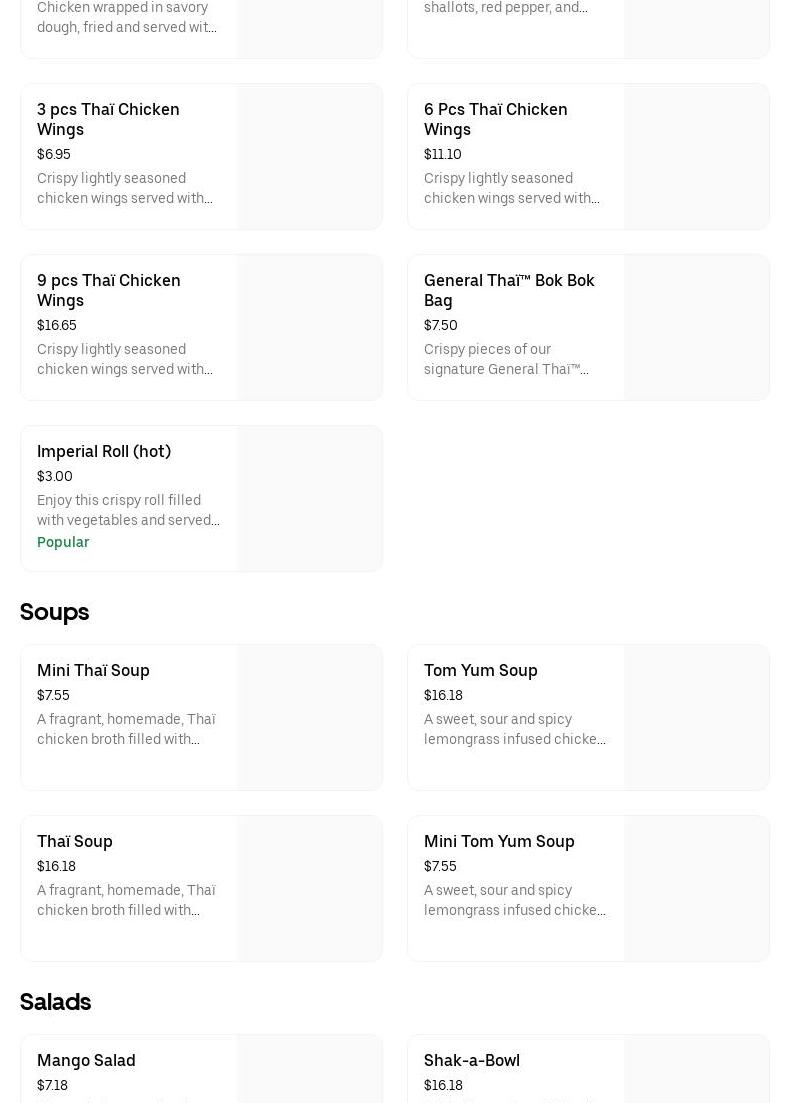
Task: Click the General Thaï Bok Bok Bag image
Action: 697,327
